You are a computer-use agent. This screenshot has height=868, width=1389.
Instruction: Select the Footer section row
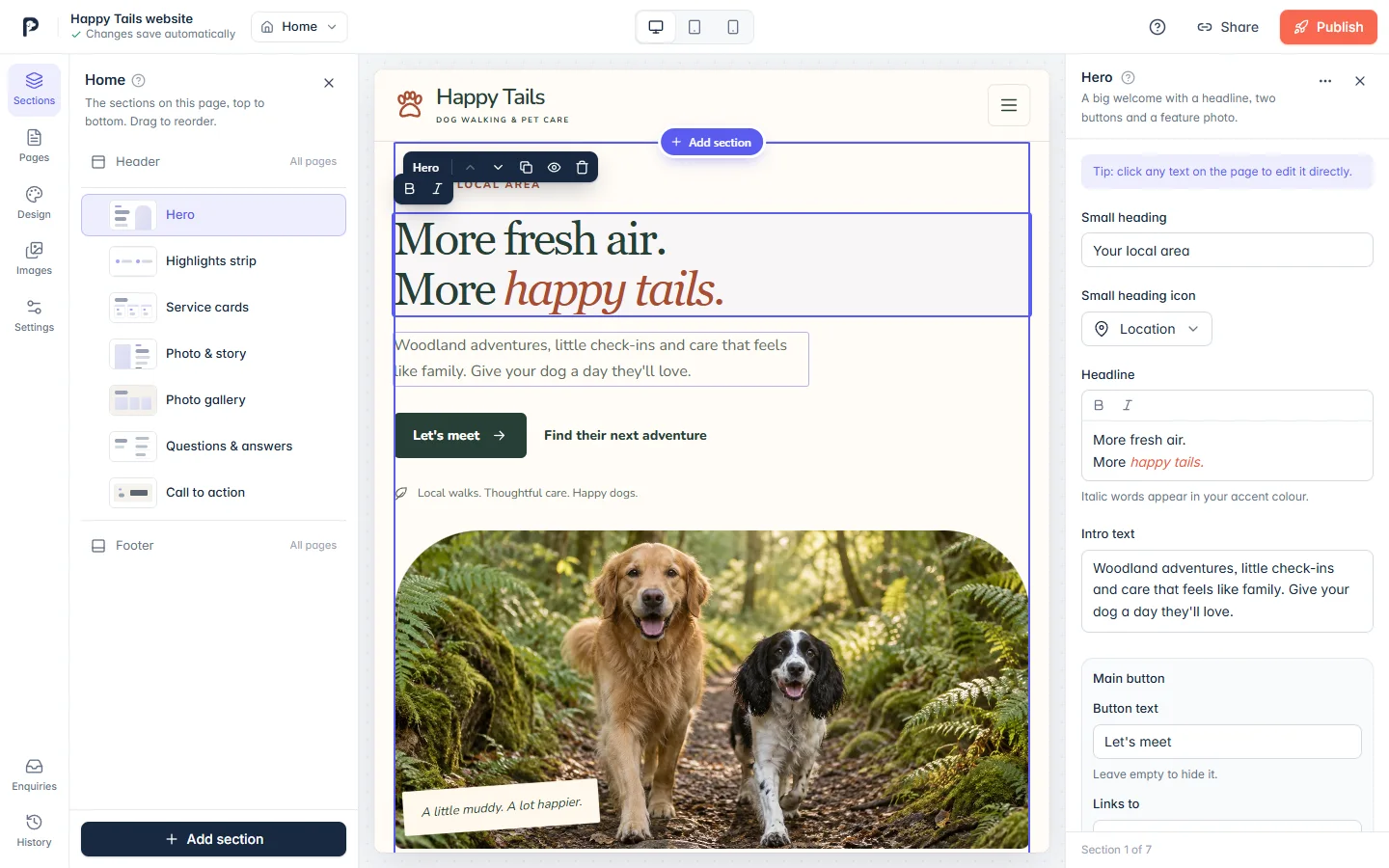tap(213, 546)
